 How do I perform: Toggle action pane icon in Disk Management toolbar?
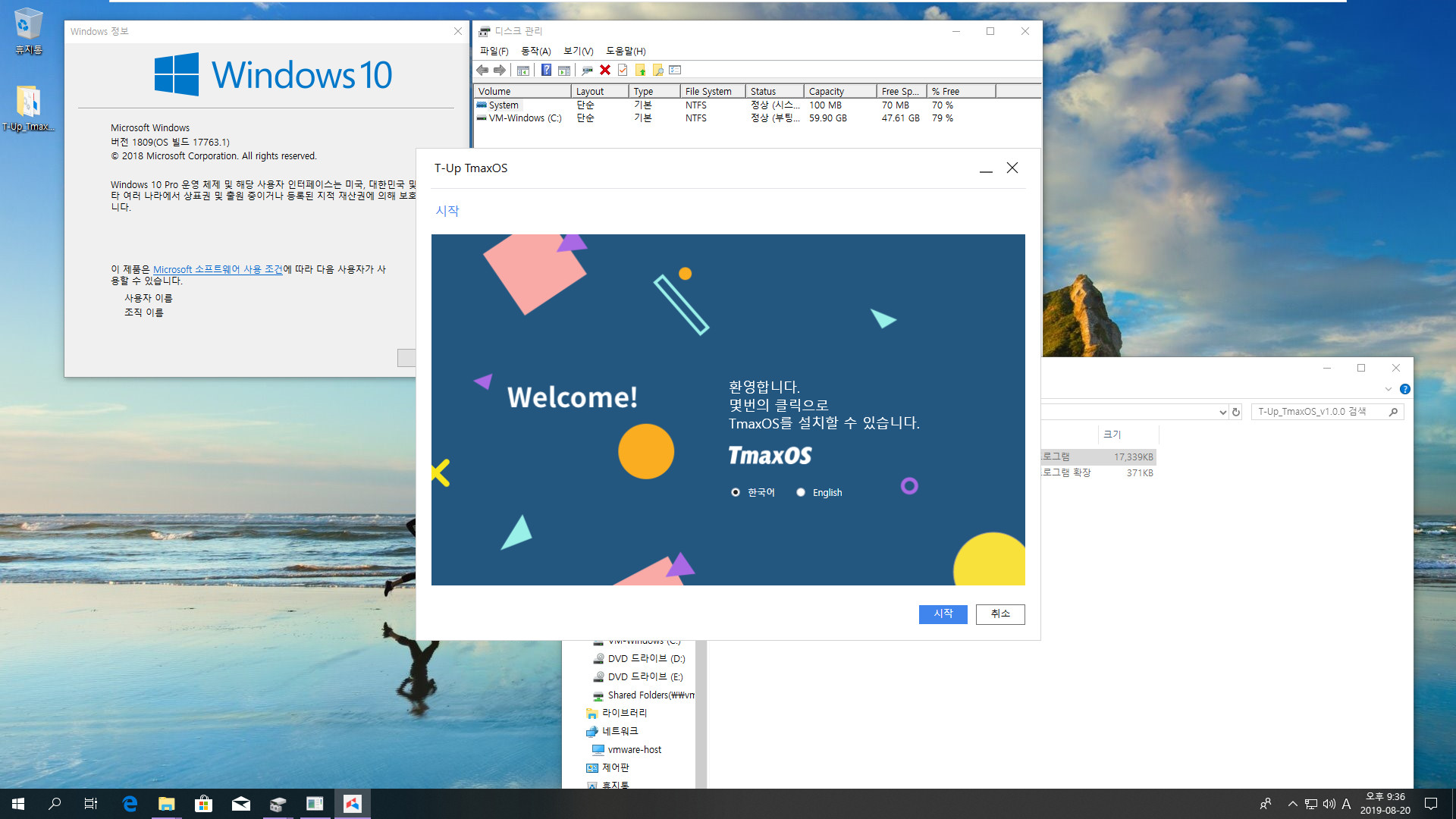coord(564,70)
